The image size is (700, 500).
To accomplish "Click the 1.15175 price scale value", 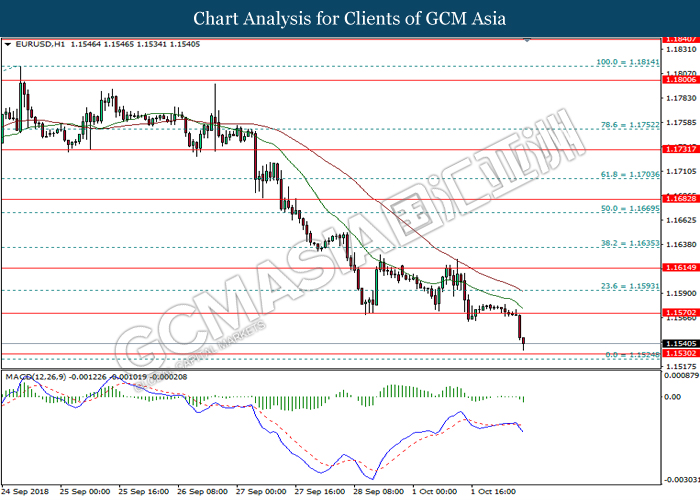I will point(681,366).
